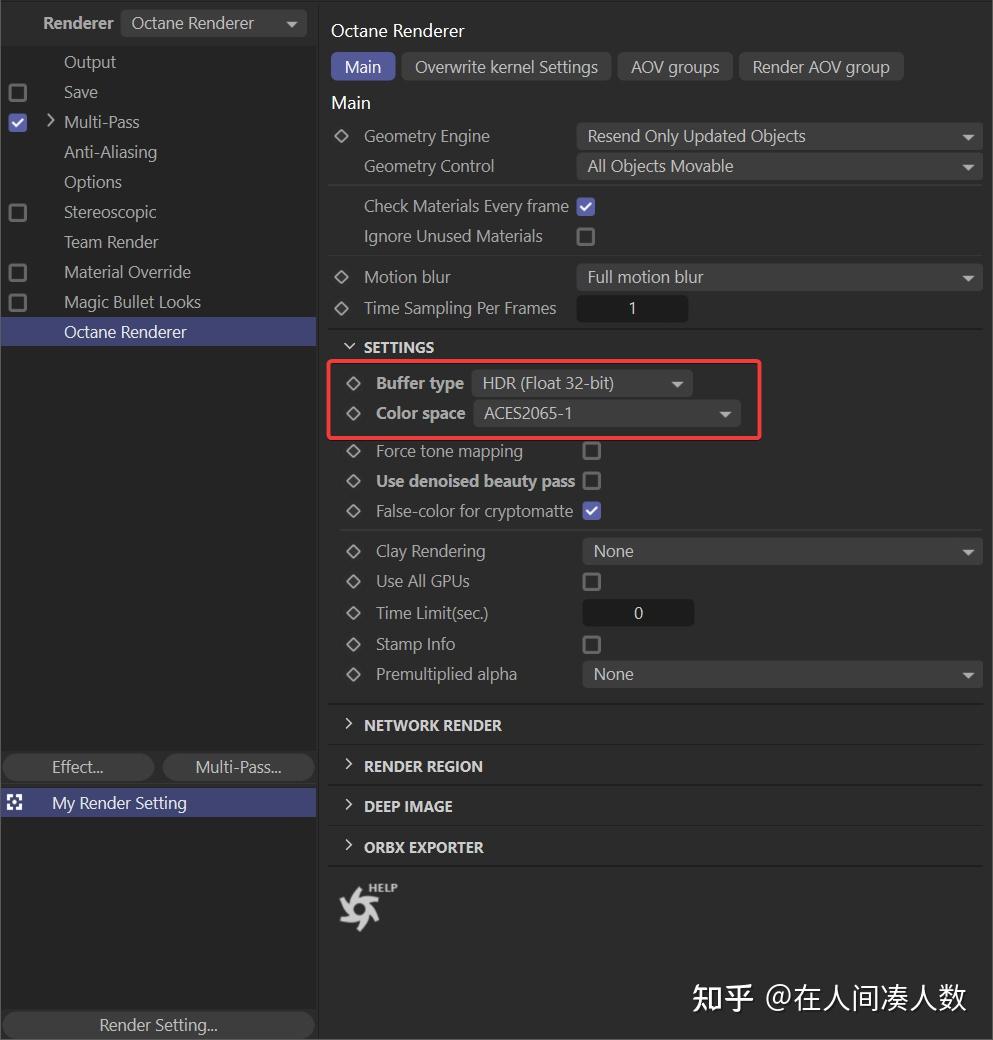Disable Check Materials Every frame

[585, 206]
